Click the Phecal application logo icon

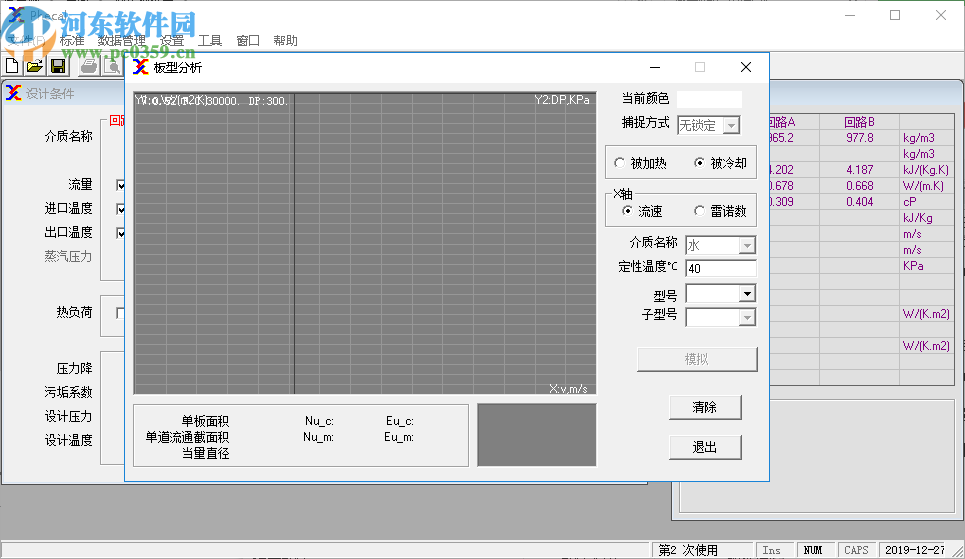tap(16, 15)
